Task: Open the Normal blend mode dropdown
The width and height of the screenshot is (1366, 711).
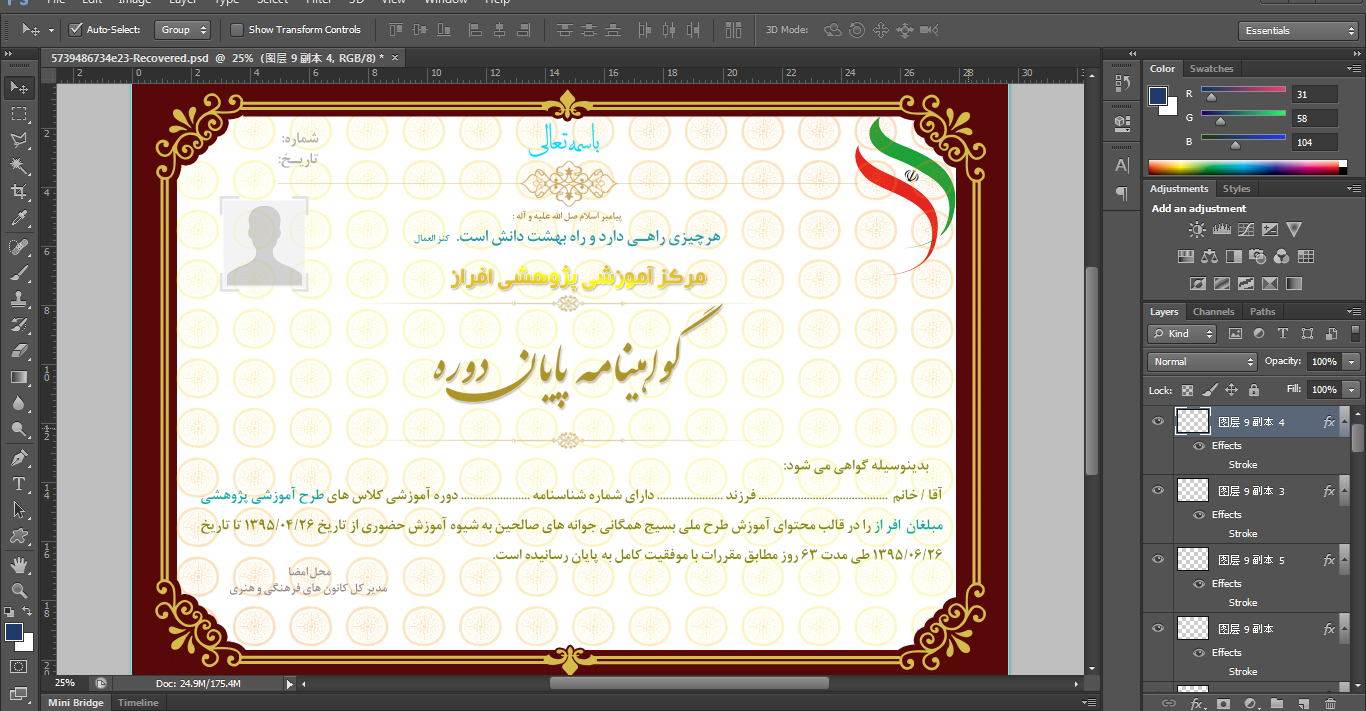Action: click(1202, 362)
